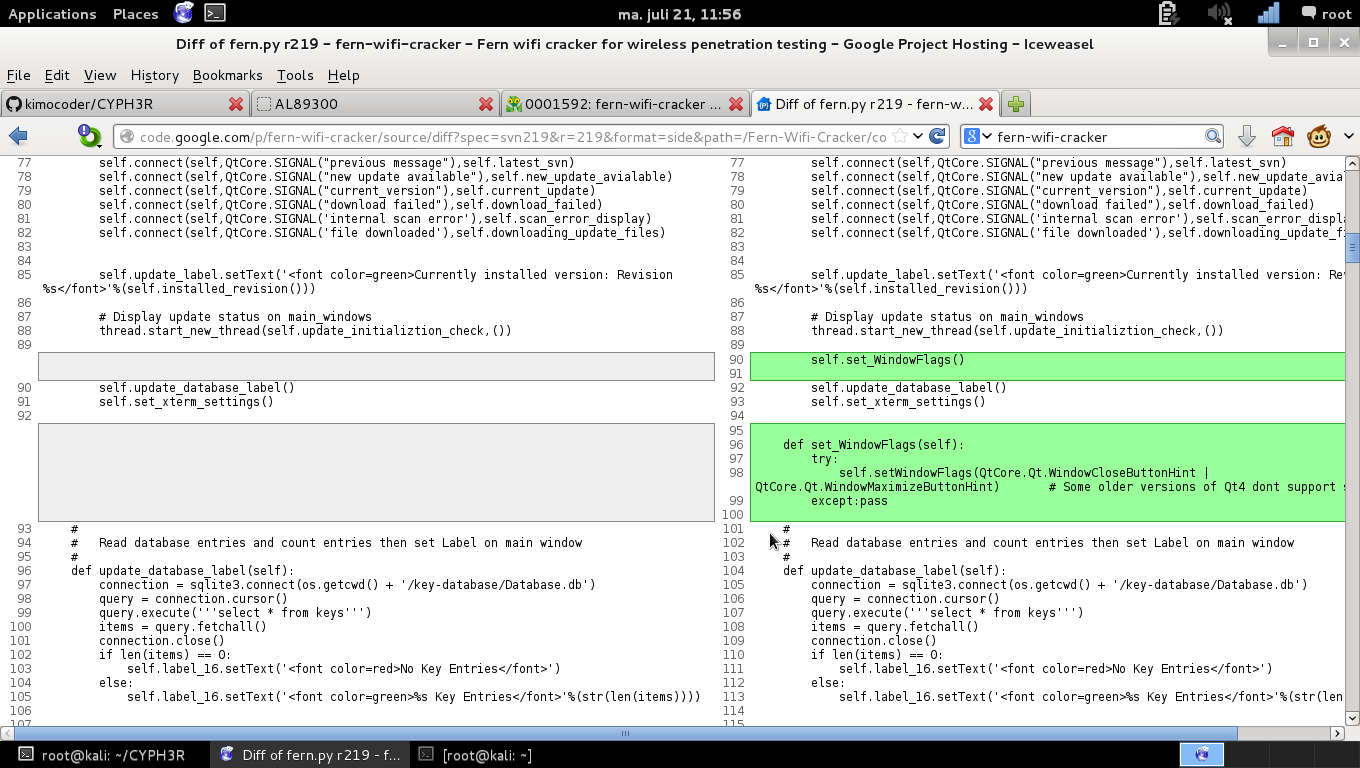The height and width of the screenshot is (768, 1360).
Task: Click the muted volume icon in panel
Action: coord(1219,13)
